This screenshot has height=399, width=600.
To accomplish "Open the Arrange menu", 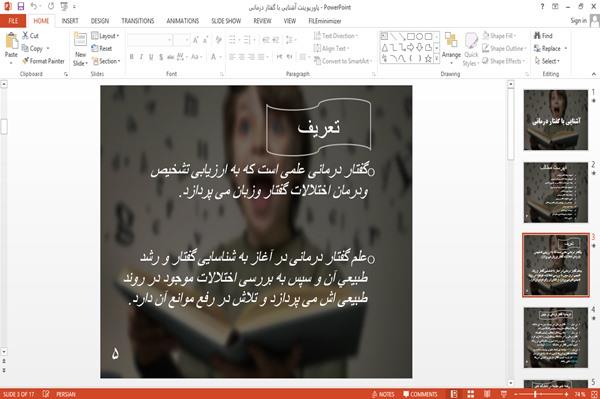I will (452, 48).
